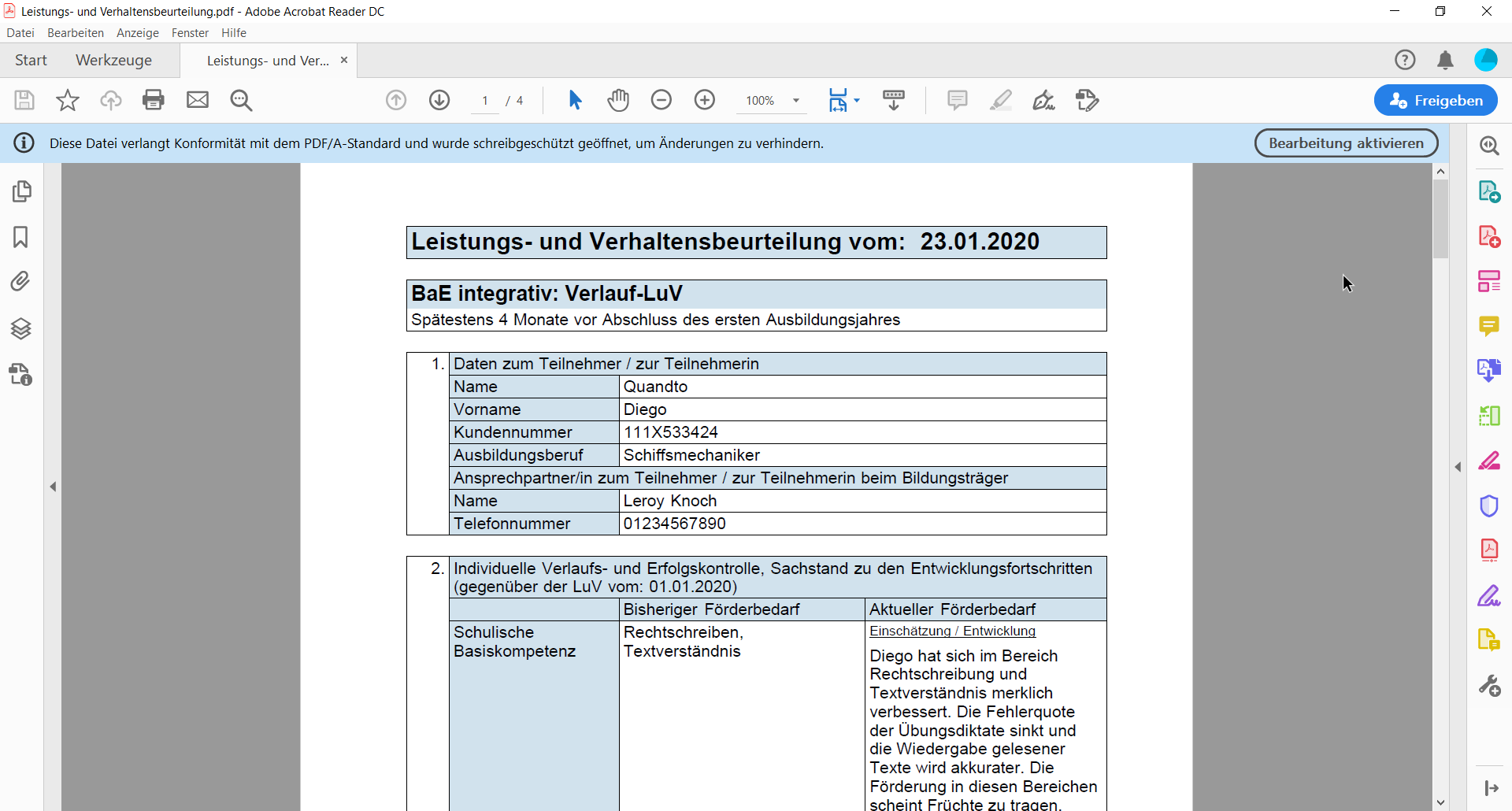1512x811 pixels.
Task: Add file to starred favorites
Action: point(68,100)
